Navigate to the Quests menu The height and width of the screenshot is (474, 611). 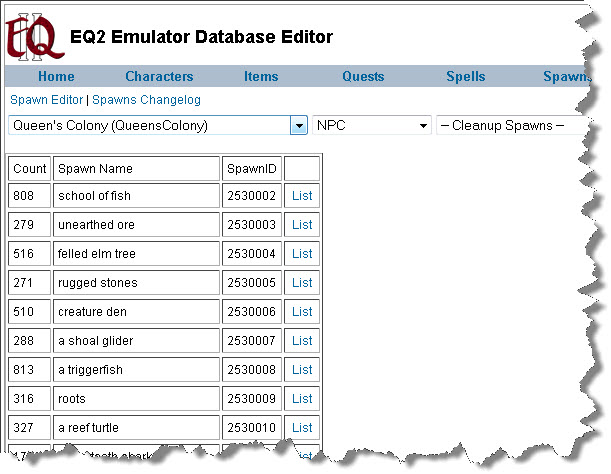click(363, 77)
